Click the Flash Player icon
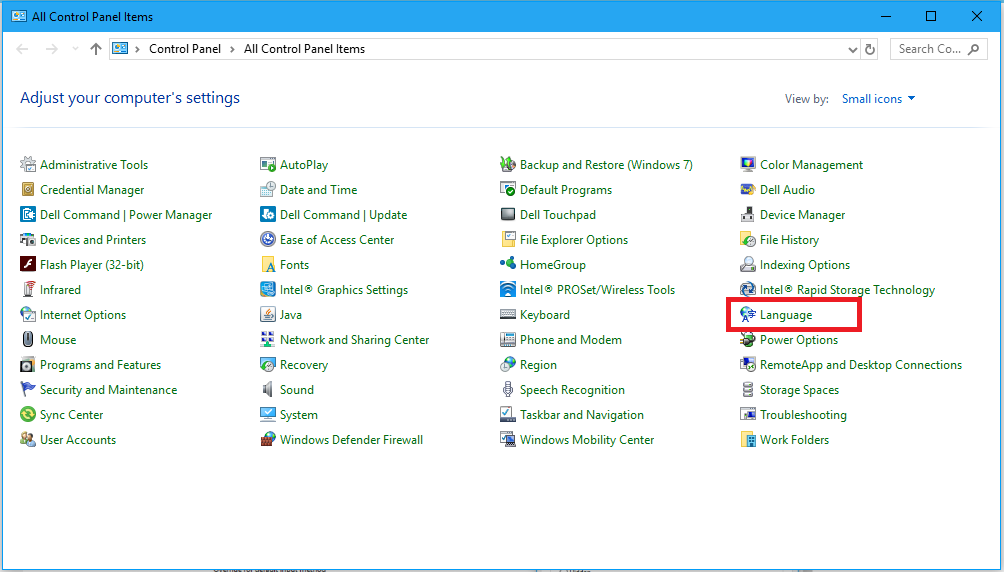 (x=28, y=265)
